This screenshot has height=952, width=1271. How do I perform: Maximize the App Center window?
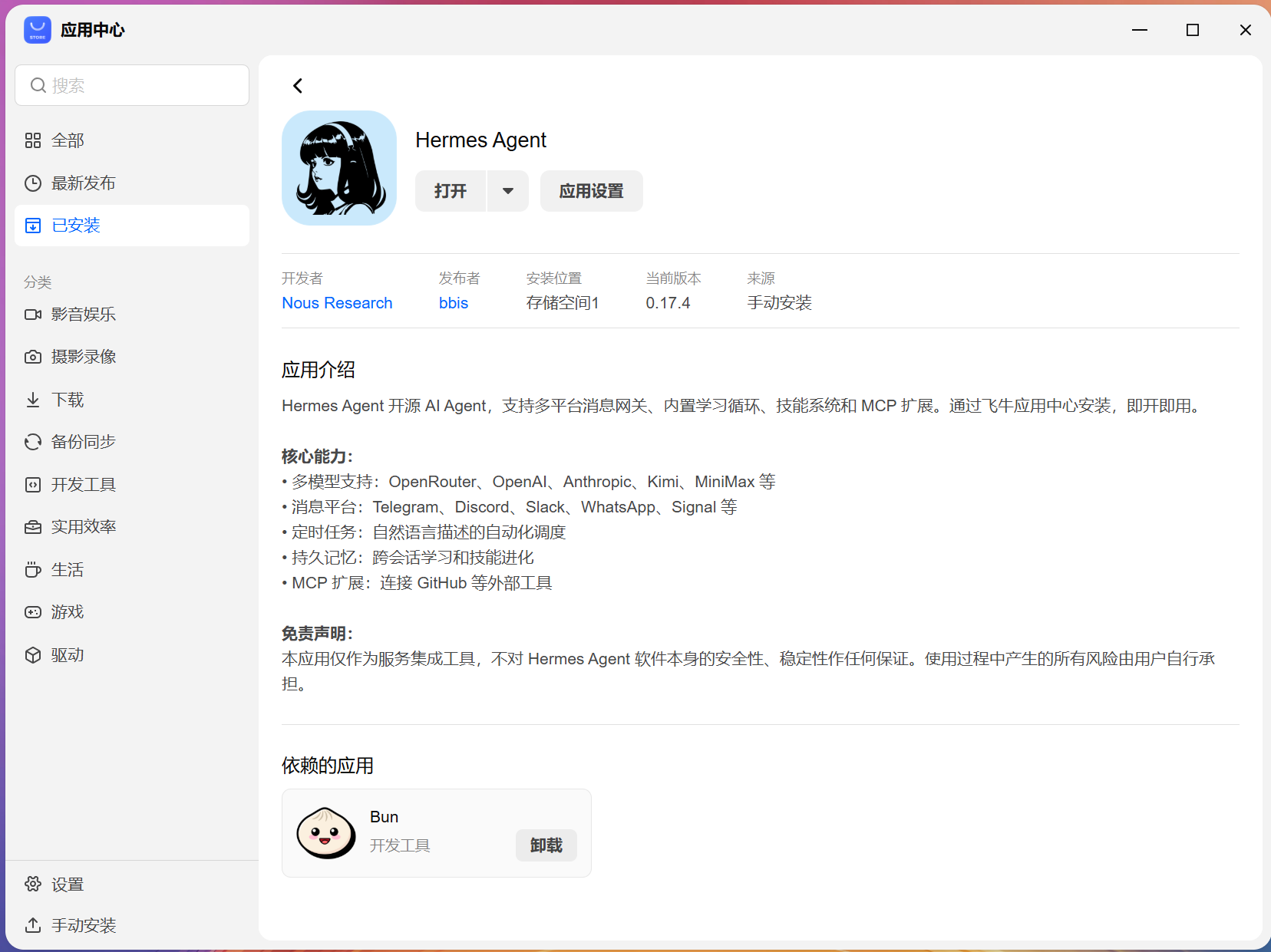(x=1193, y=30)
